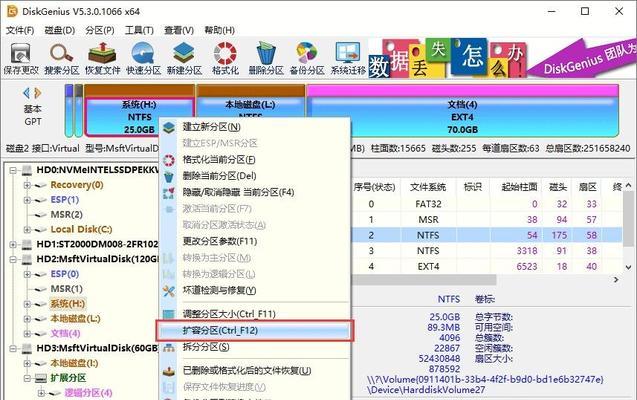Click the wrench icon beside 坏道检测与修复
Viewport: 637px width, 400px height.
pos(169,291)
